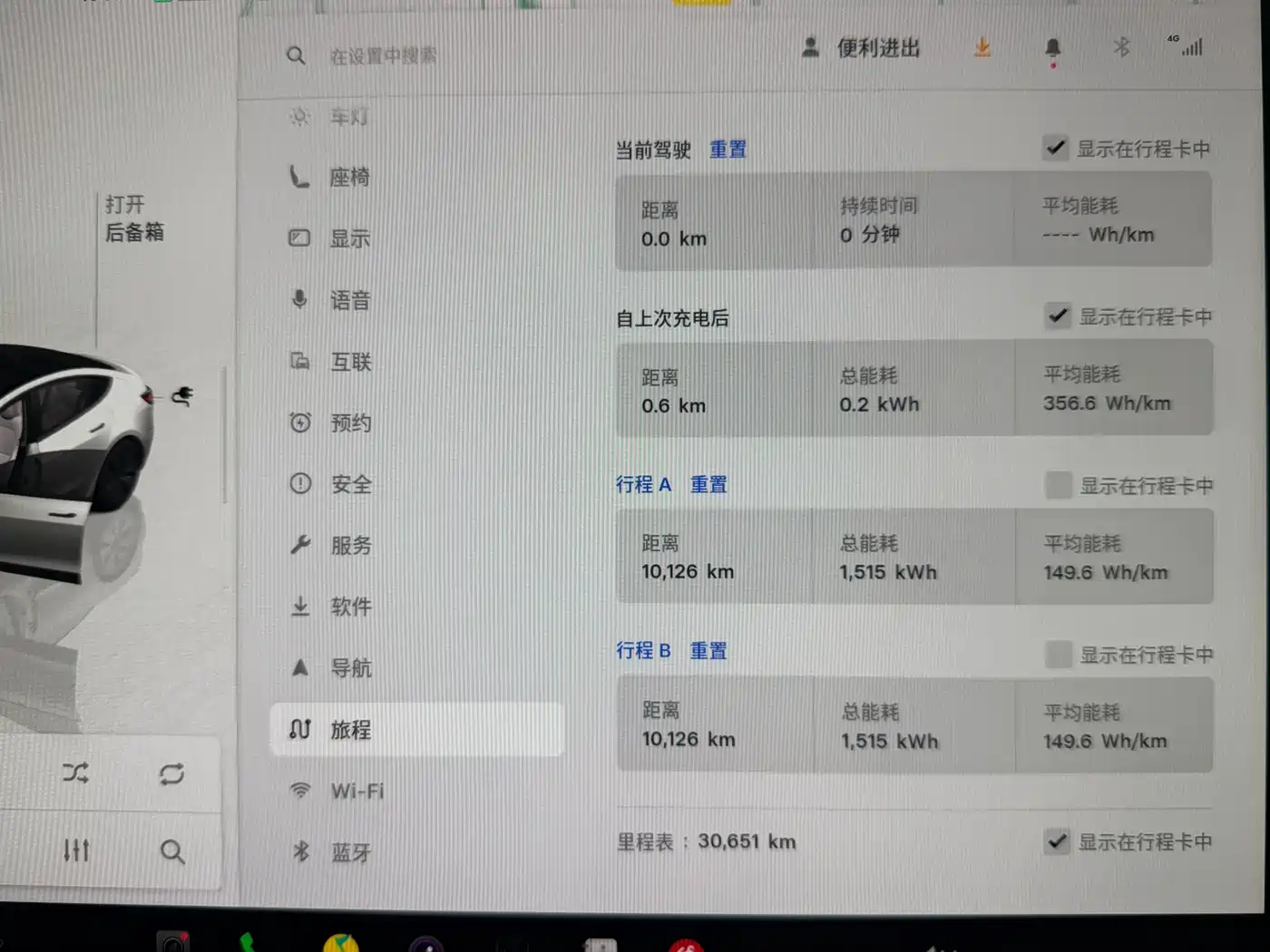Image resolution: width=1270 pixels, height=952 pixels.
Task: Uncheck show-in-trip-card for 当前驾驶
Action: click(x=1055, y=148)
